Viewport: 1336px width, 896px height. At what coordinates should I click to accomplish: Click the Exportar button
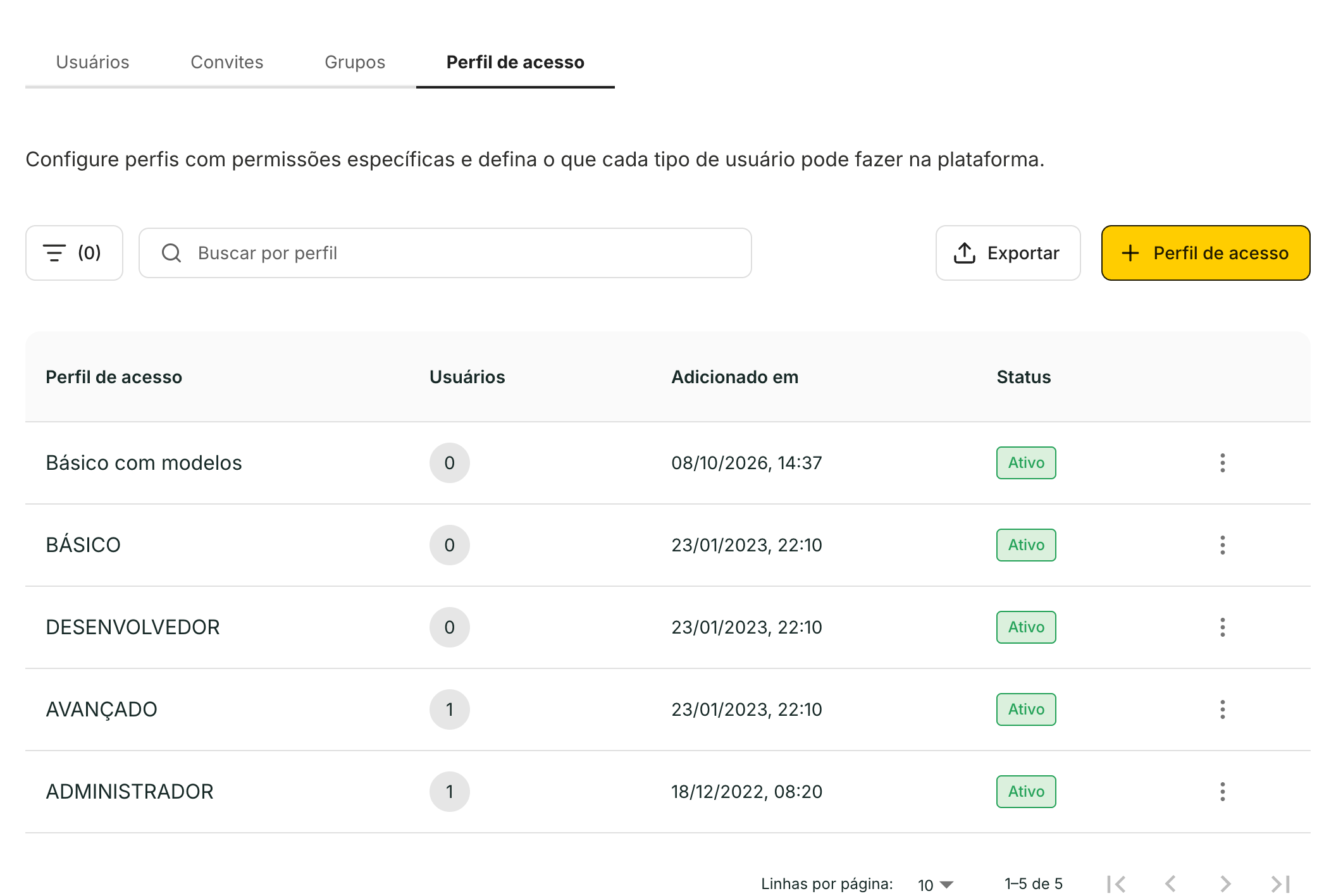1008,253
